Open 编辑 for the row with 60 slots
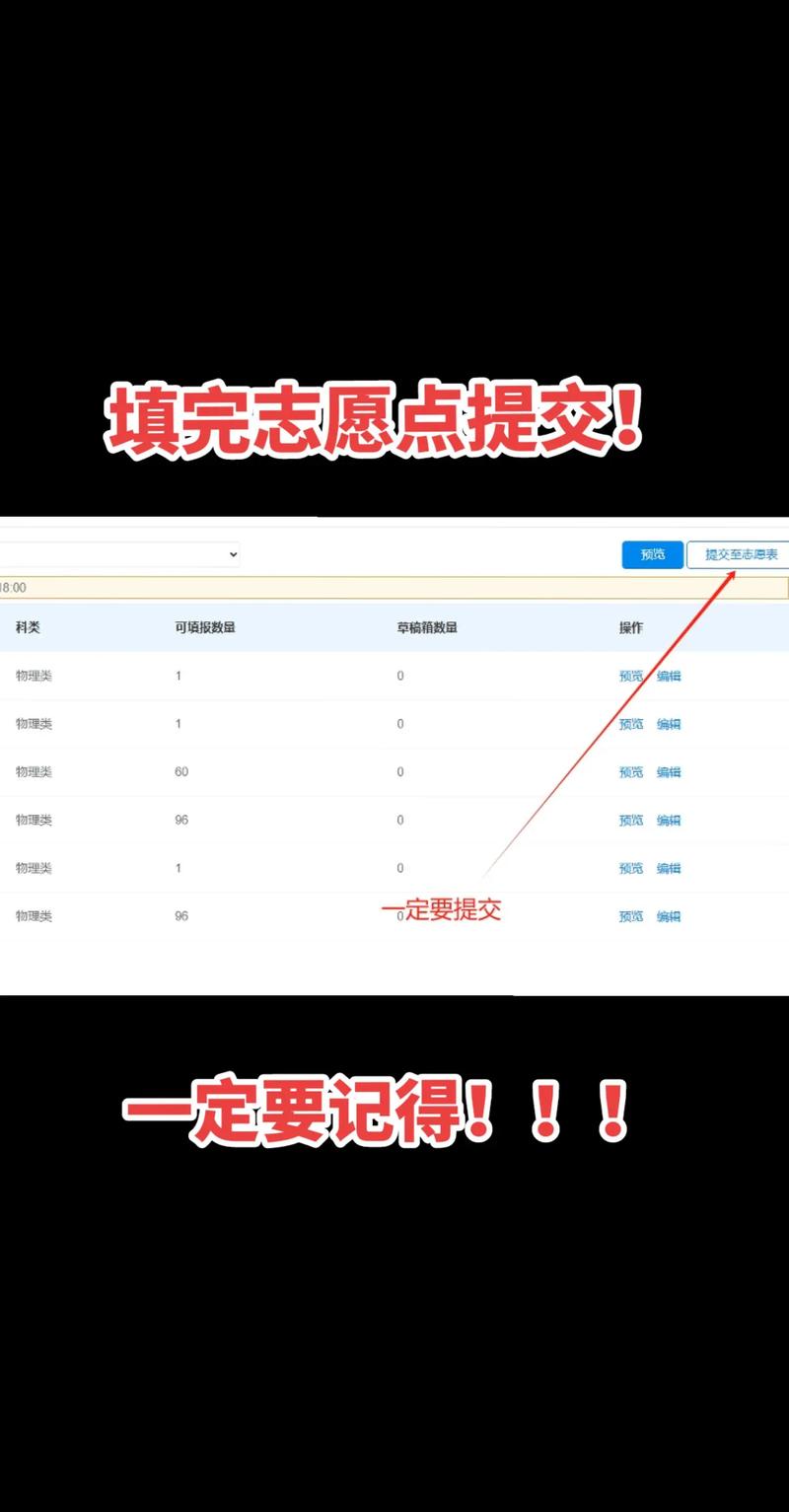The height and width of the screenshot is (1512, 789). pos(667,772)
